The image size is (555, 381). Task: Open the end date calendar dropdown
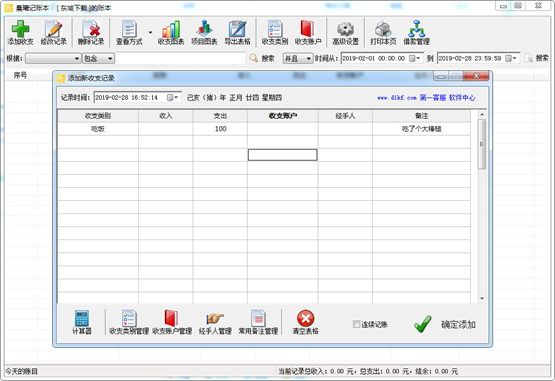(x=511, y=58)
